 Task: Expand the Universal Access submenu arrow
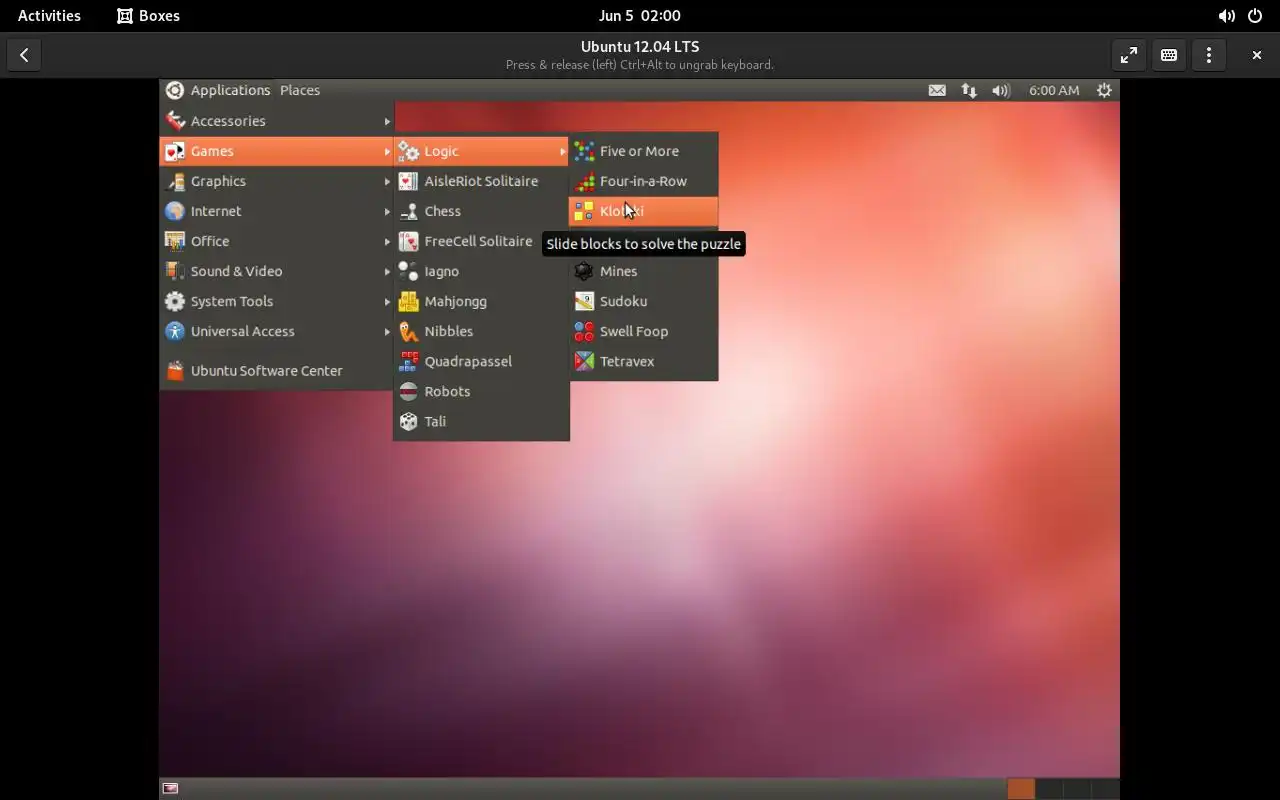387,331
